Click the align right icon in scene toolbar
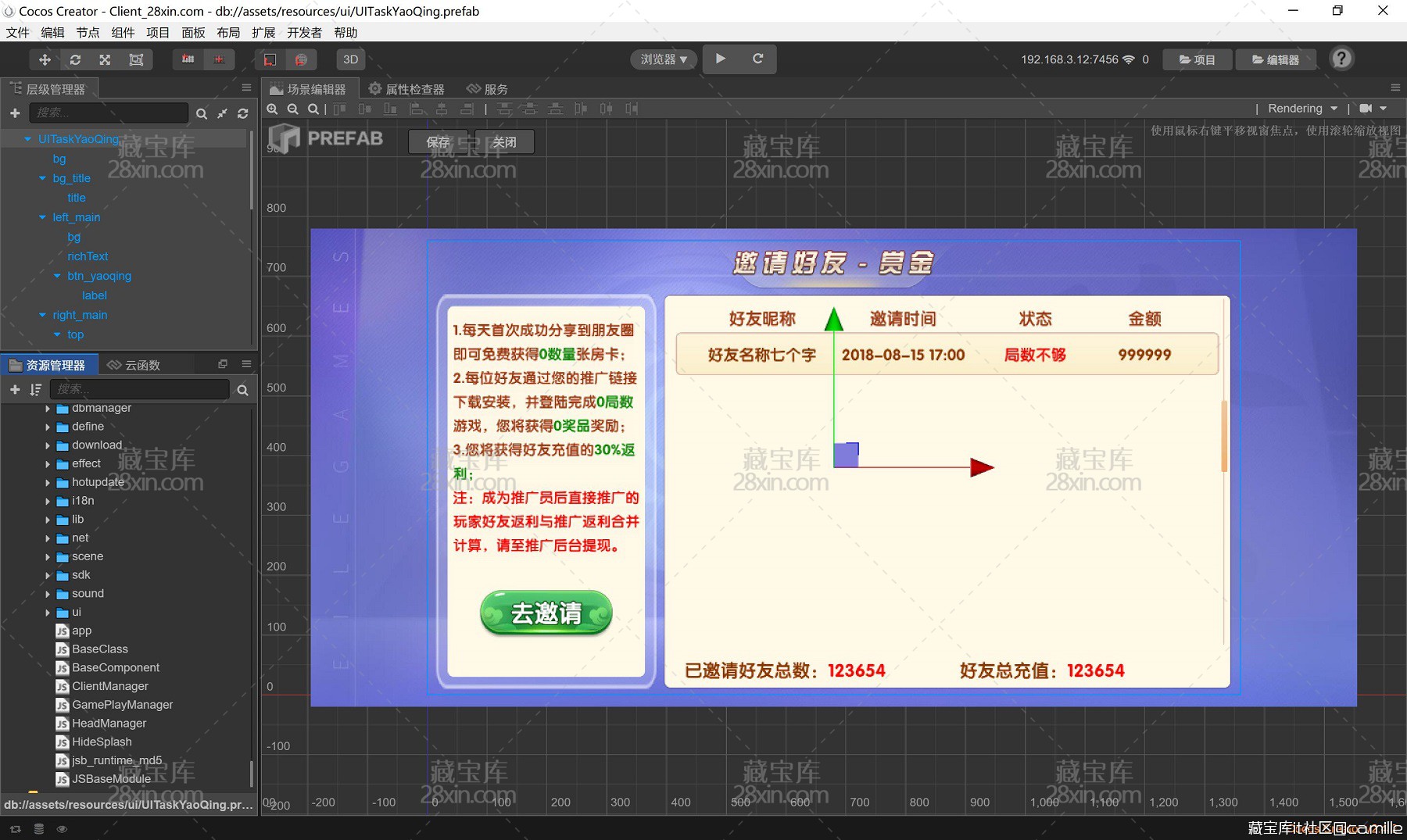This screenshot has height=840, width=1407. (467, 109)
